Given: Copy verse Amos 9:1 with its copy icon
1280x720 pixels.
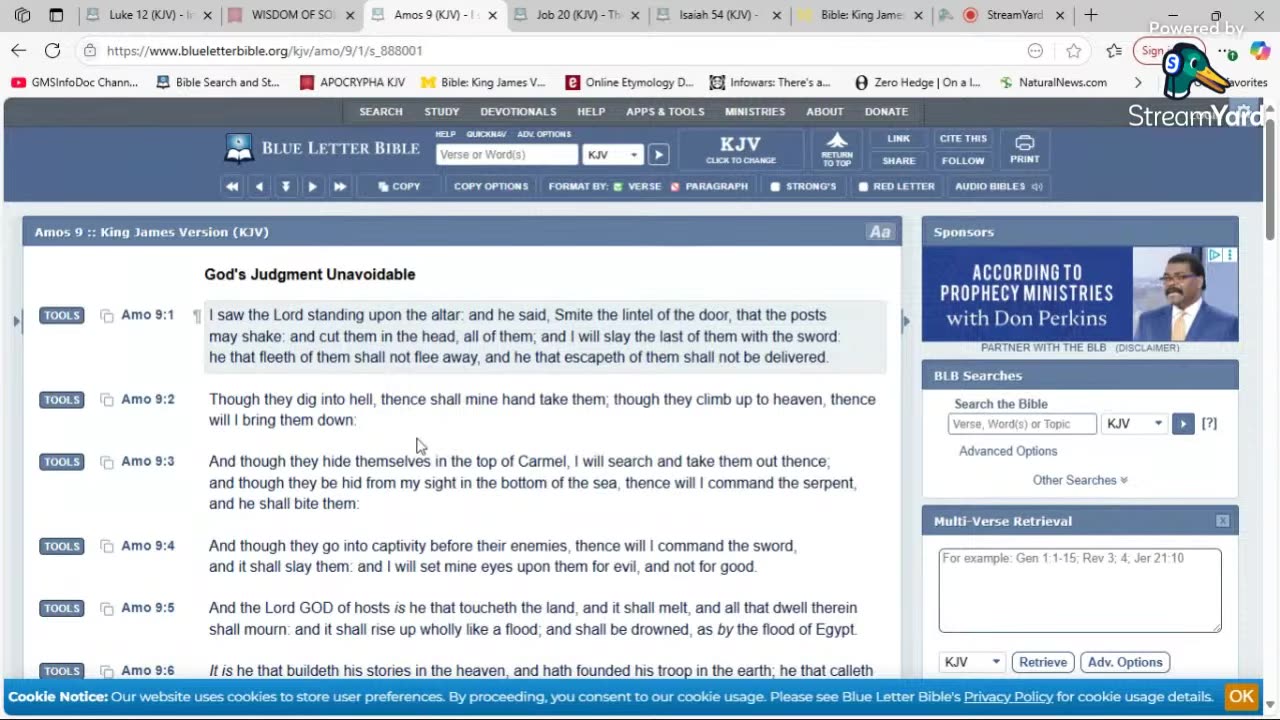Looking at the screenshot, I should coord(107,316).
